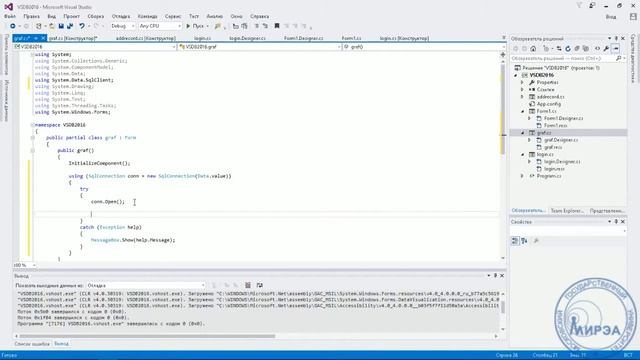Viewport: 640px width, 360px height.
Task: Click the Строка 26 status bar entry
Action: click(x=507, y=356)
